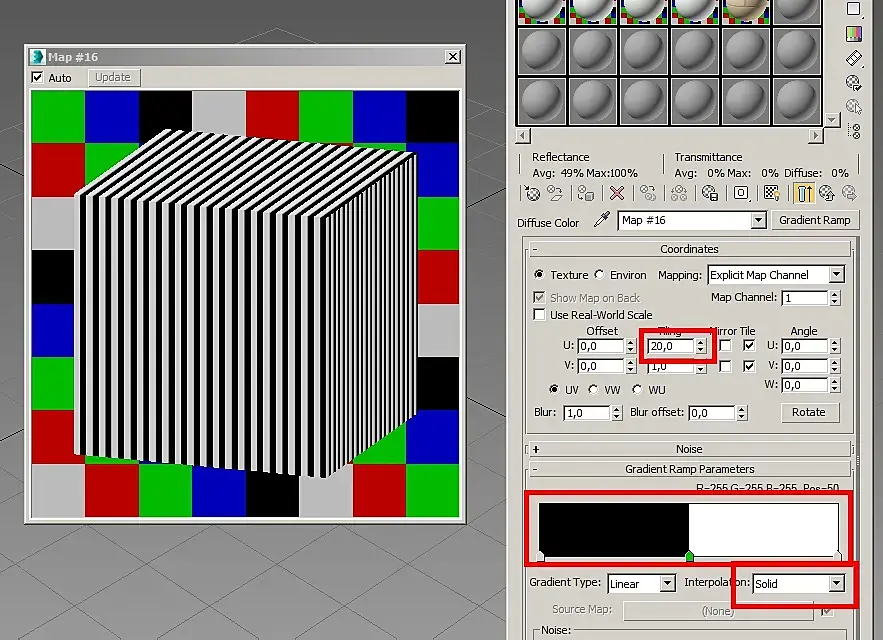
Task: Click the Get Material icon
Action: [x=532, y=193]
